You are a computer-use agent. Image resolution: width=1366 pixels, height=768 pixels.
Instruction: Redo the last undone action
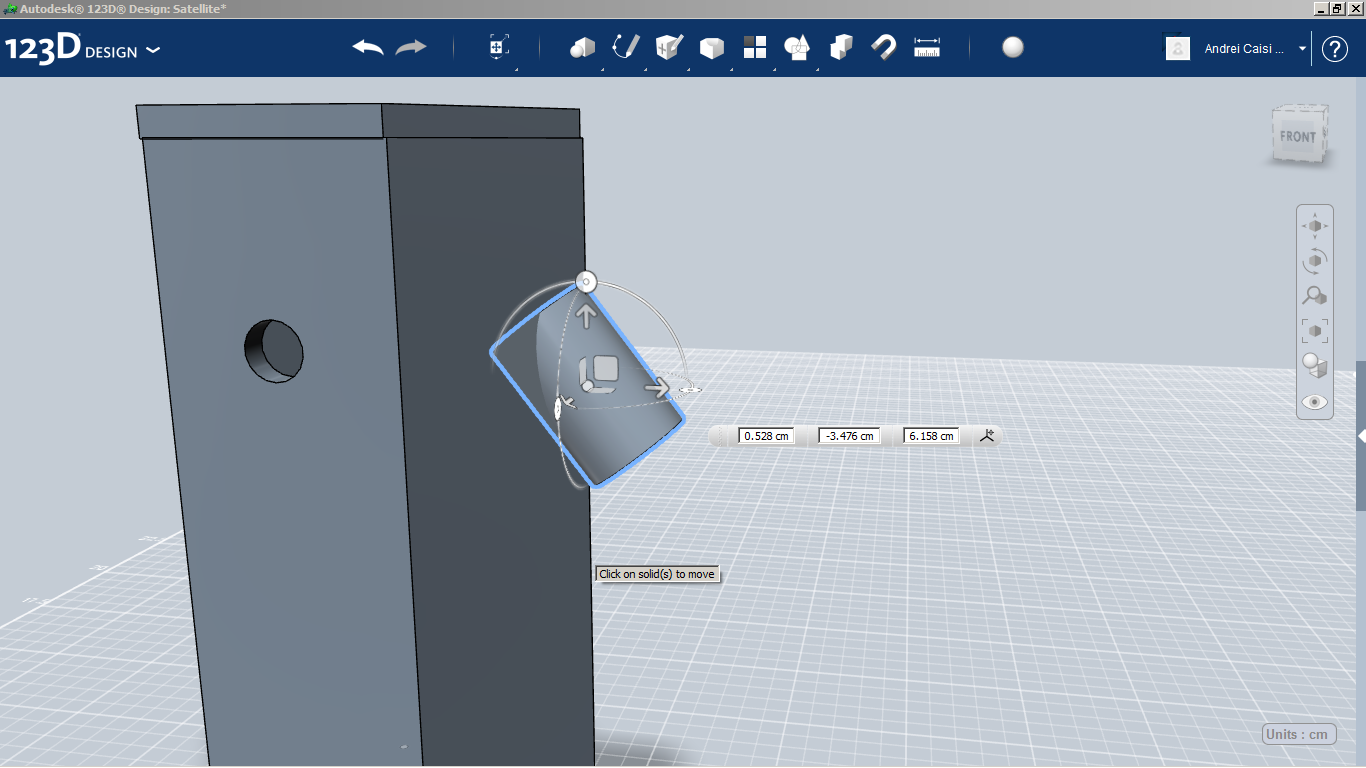click(411, 47)
